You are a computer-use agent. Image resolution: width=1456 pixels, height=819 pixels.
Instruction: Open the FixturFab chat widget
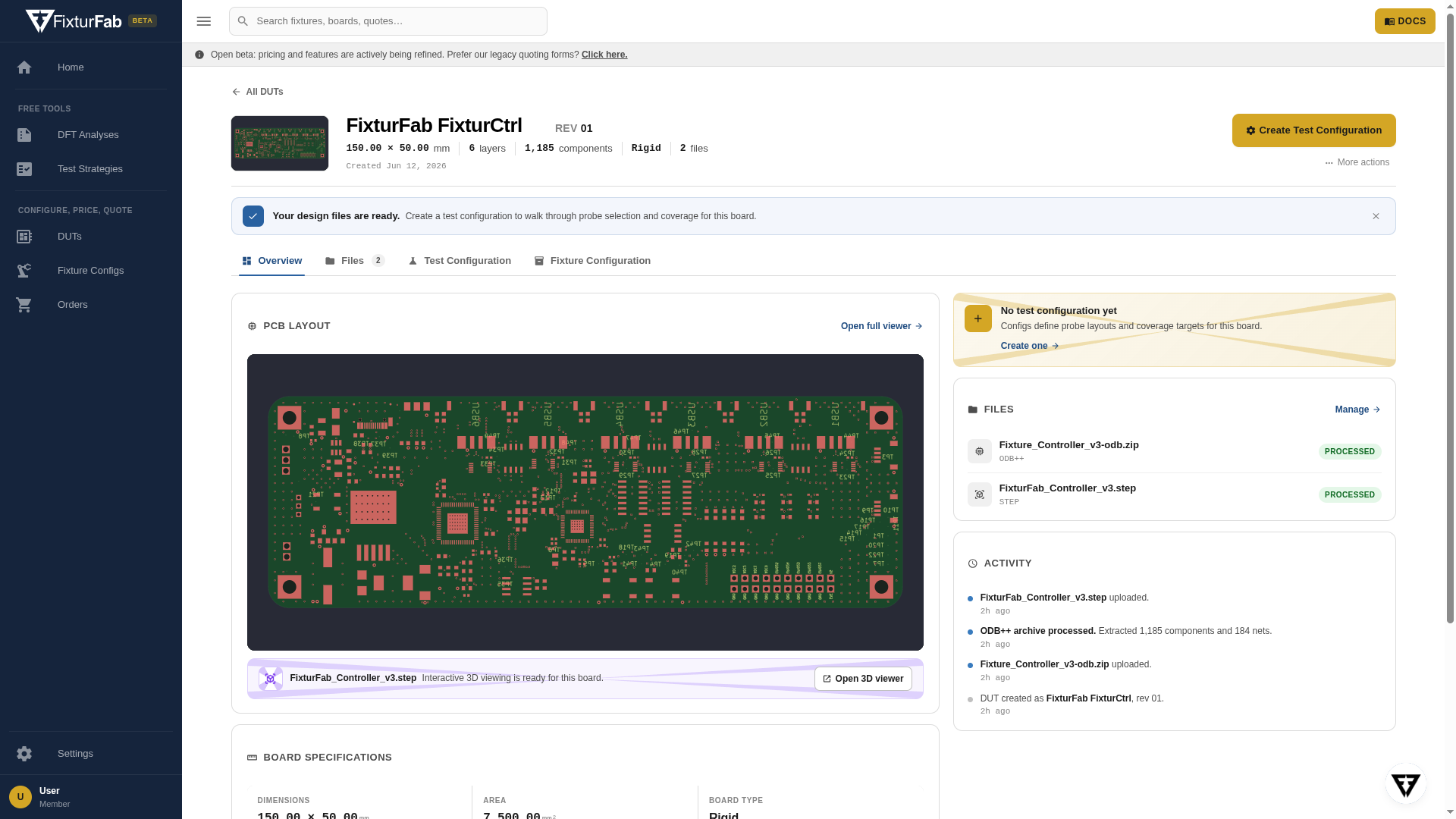pyautogui.click(x=1406, y=784)
